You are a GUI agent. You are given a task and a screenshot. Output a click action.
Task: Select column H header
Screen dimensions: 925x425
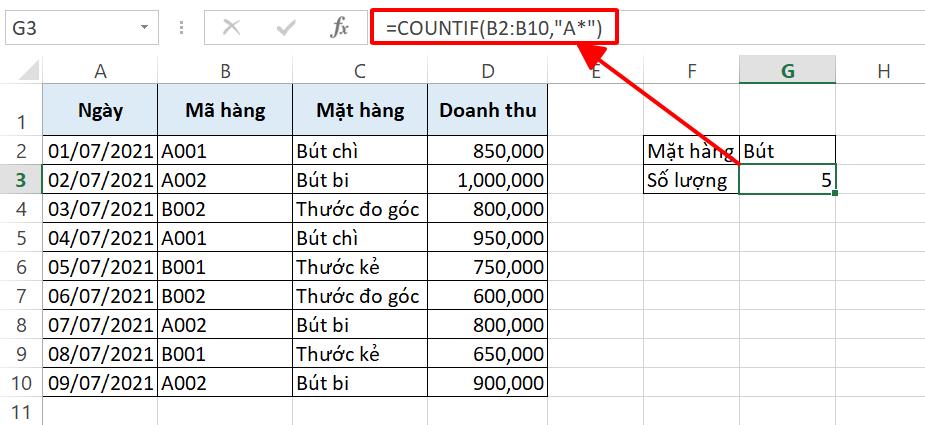[883, 71]
